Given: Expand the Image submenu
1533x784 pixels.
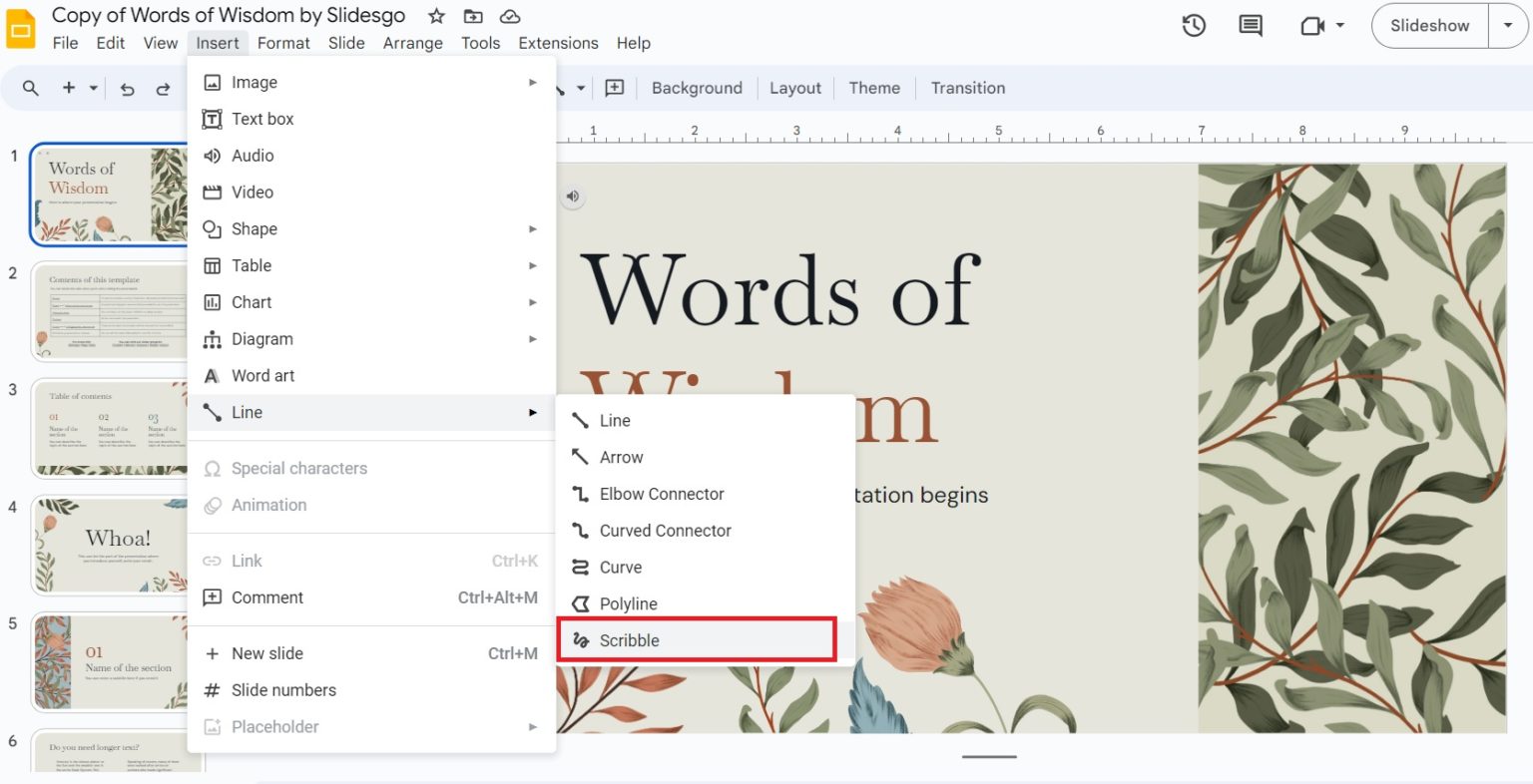Looking at the screenshot, I should [256, 82].
